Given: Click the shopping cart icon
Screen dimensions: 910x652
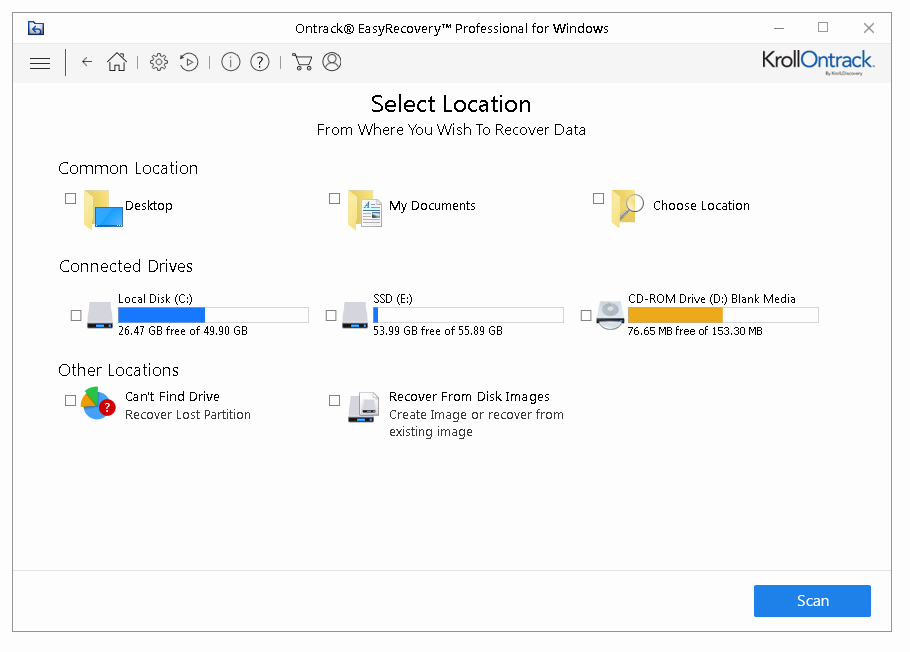Looking at the screenshot, I should click(x=302, y=62).
